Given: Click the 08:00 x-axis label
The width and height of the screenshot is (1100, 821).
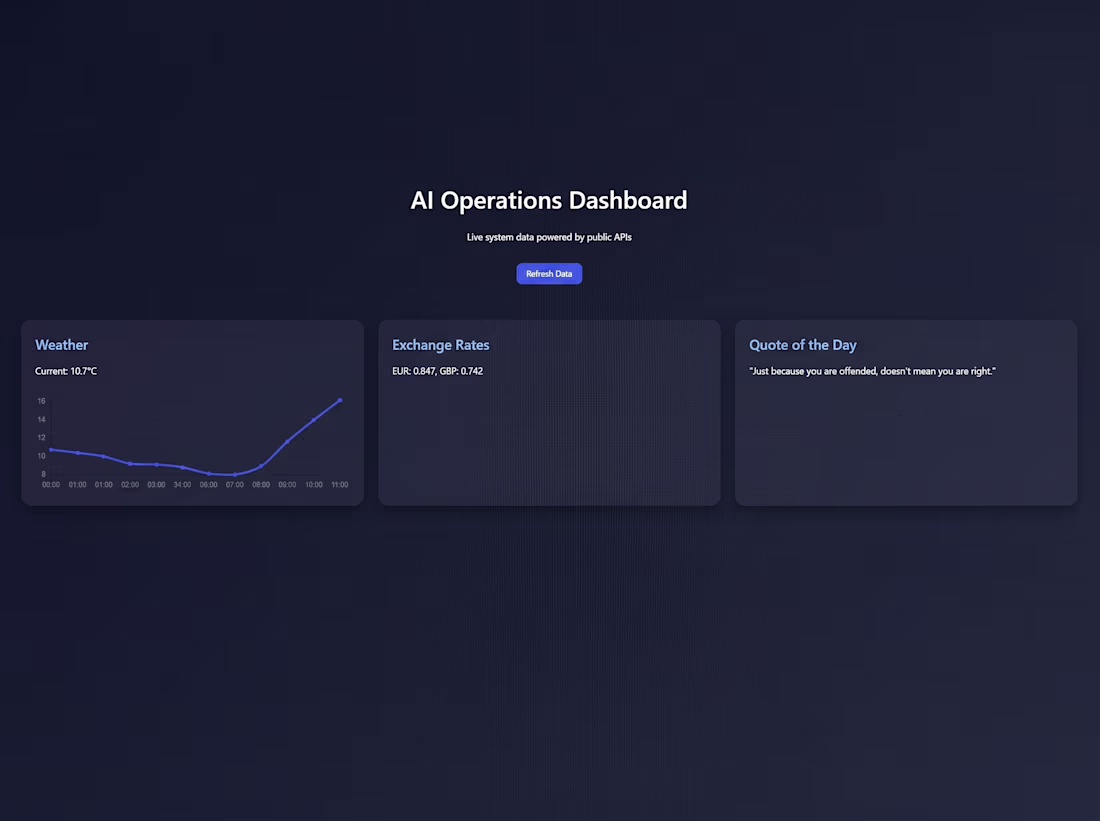Looking at the screenshot, I should [261, 485].
